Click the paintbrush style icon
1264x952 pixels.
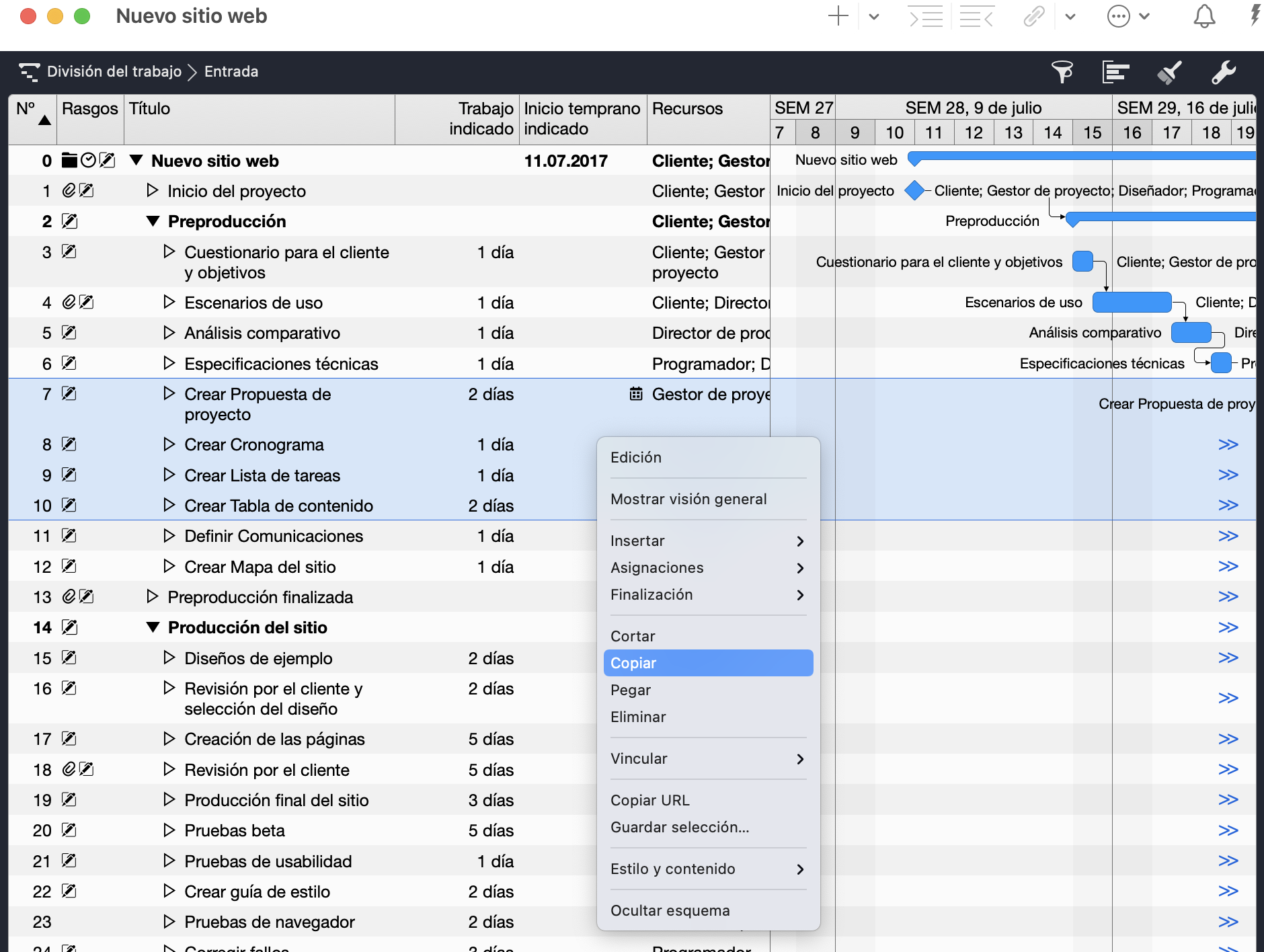[x=1170, y=72]
